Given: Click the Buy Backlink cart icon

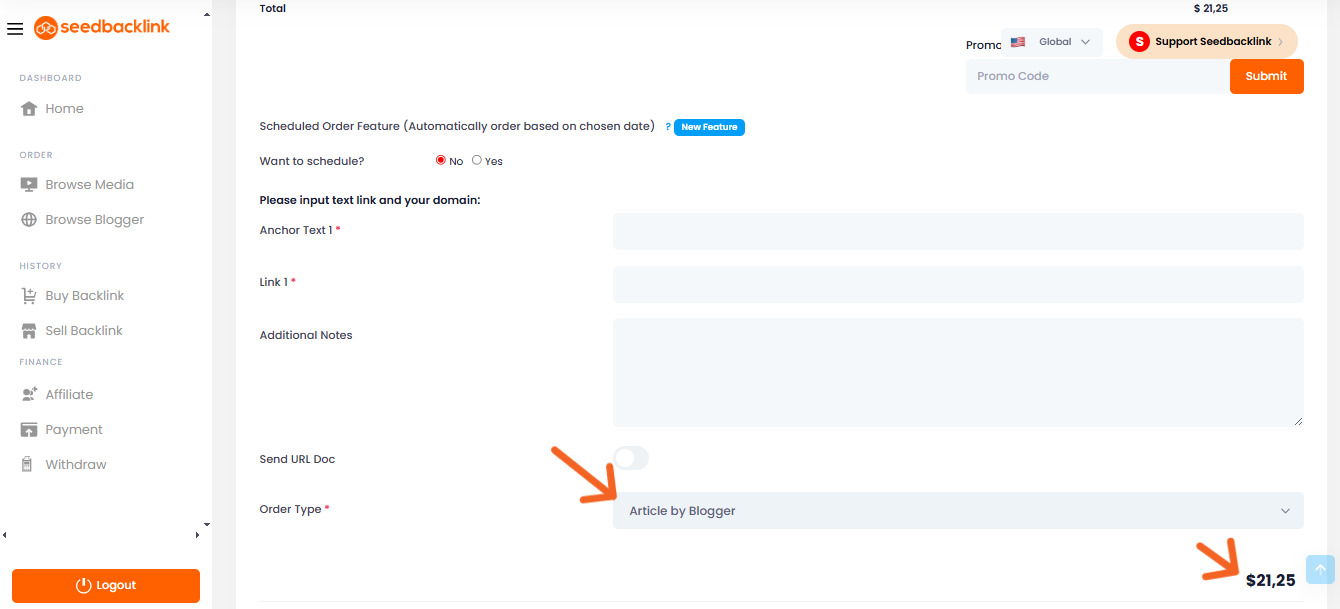Looking at the screenshot, I should 29,295.
